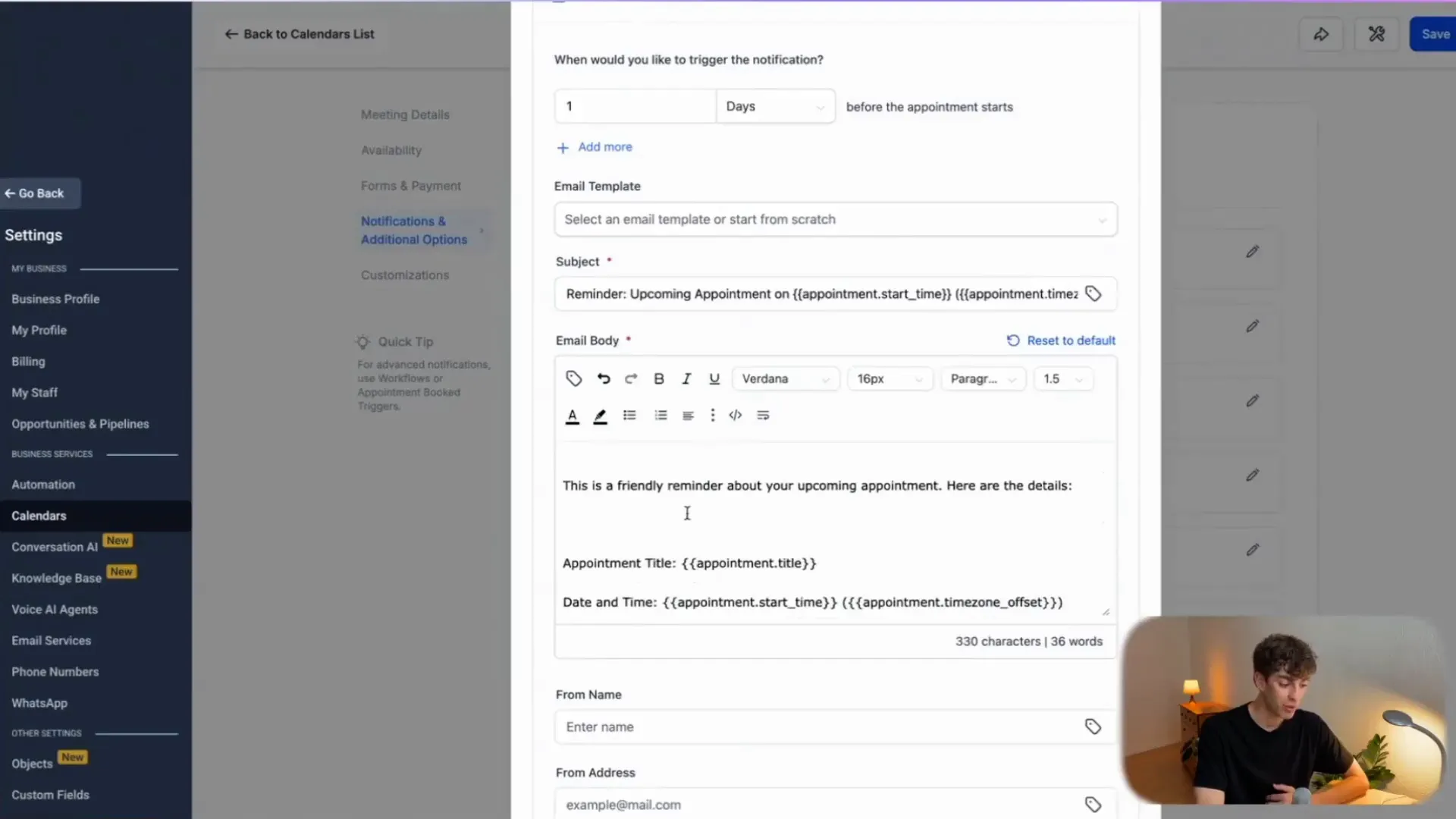Viewport: 1456px width, 819px height.
Task: Open Objects settings
Action: [x=32, y=764]
